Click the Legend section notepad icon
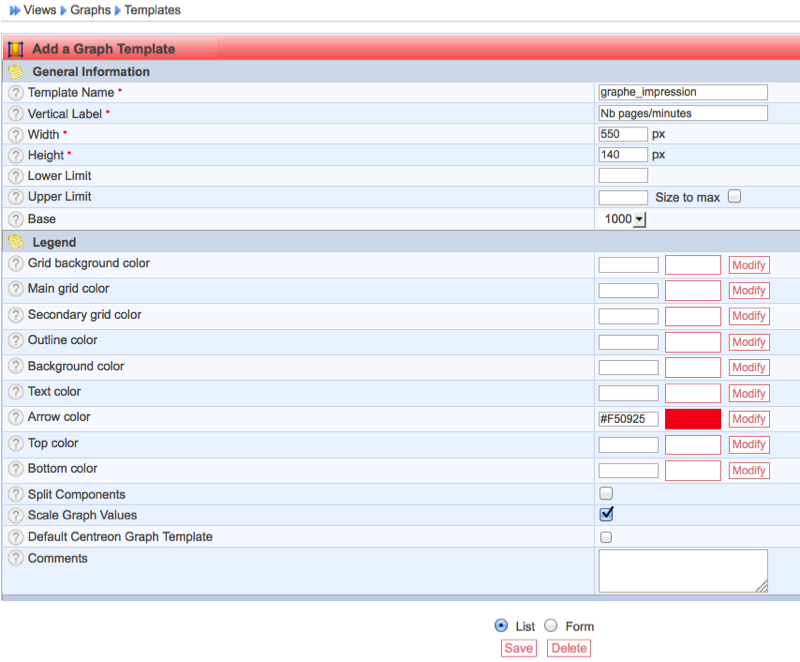Image resolution: width=800 pixels, height=662 pixels. pos(15,242)
